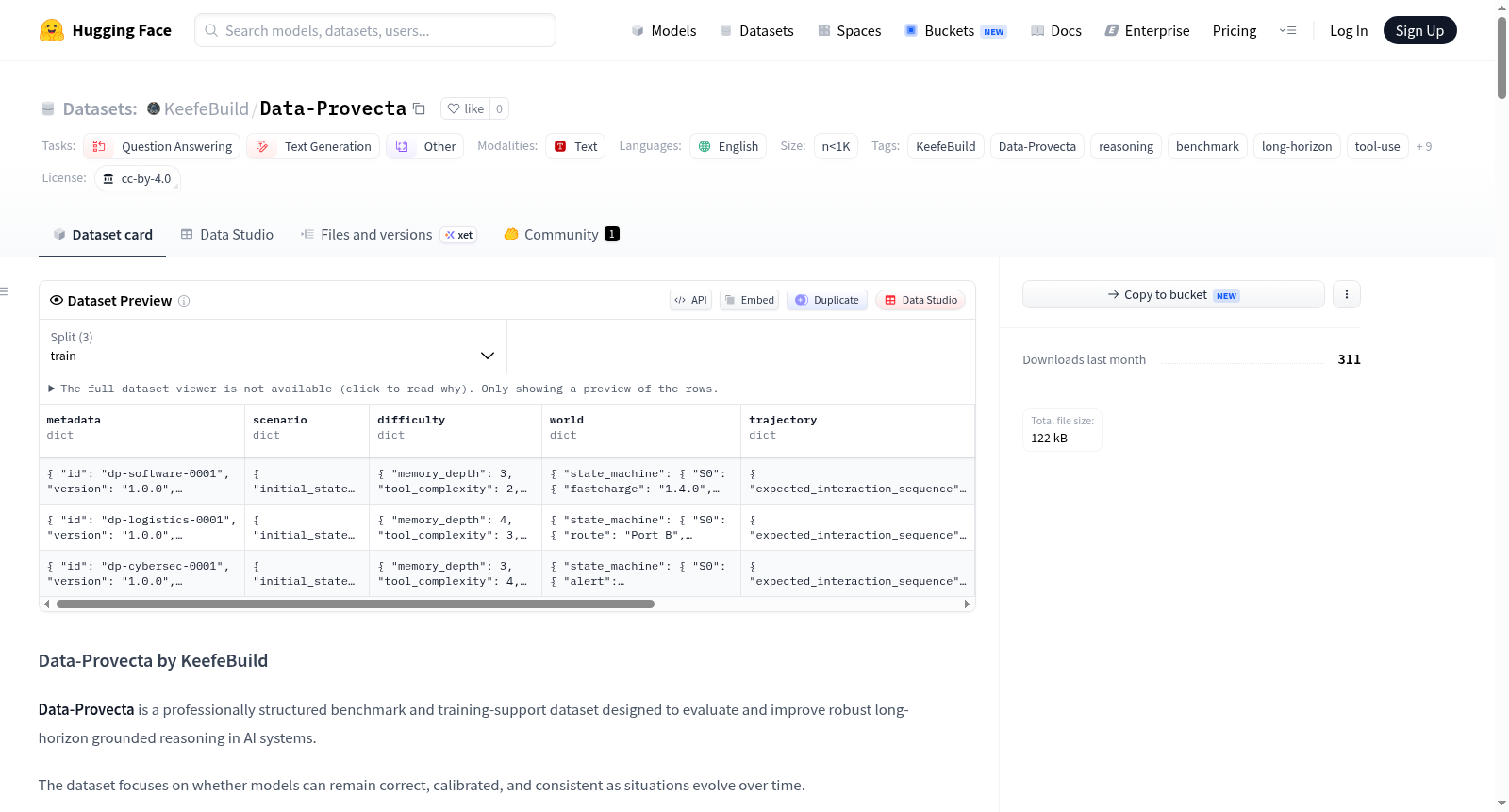Open Data Studio from the preview header
This screenshot has height=812, width=1509.
tap(920, 300)
